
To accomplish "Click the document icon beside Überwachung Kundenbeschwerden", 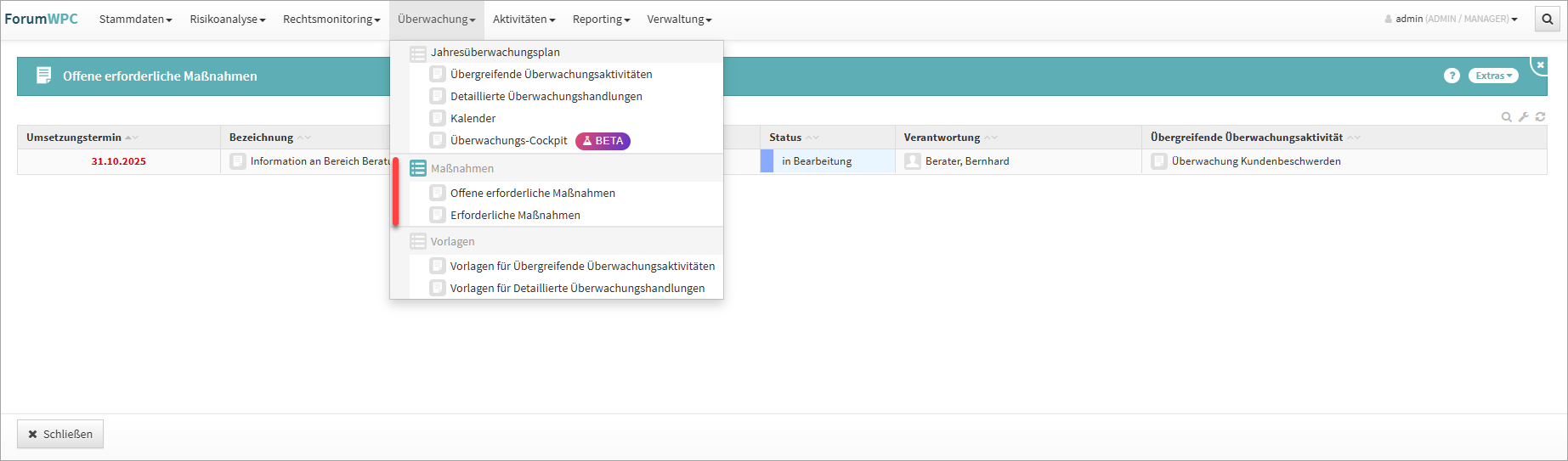I will (x=1159, y=160).
